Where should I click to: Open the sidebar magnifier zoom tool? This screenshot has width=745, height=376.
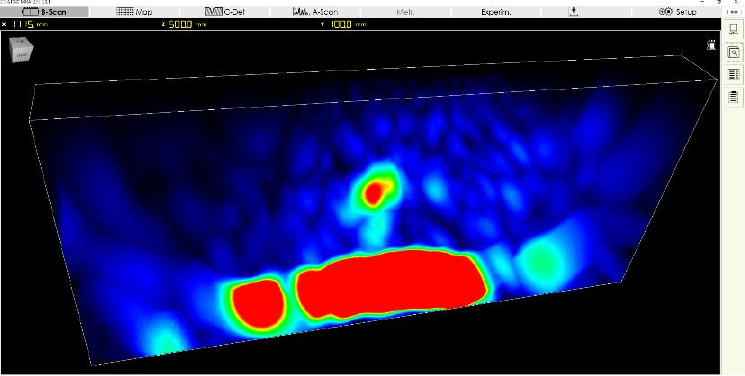click(x=734, y=52)
